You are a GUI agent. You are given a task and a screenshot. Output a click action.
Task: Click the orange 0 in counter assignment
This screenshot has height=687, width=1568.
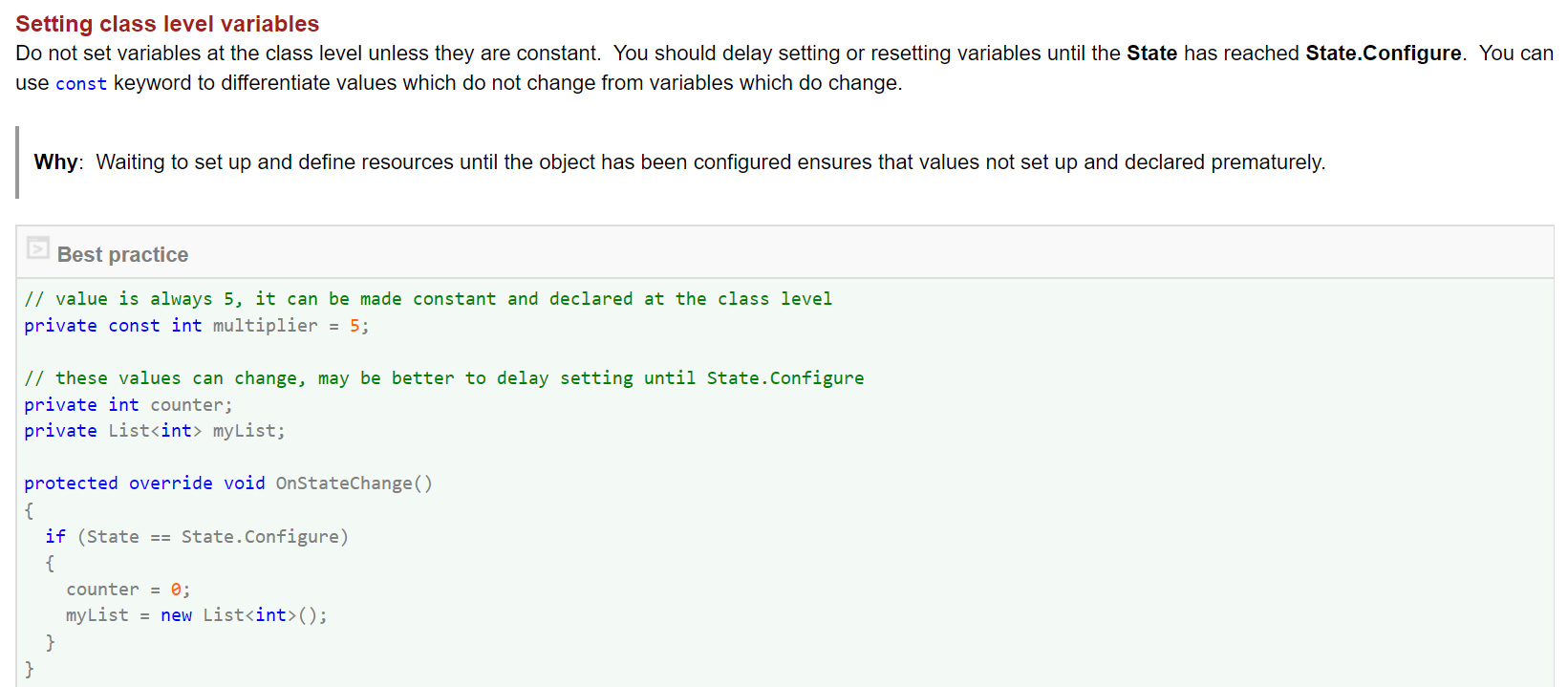tap(176, 590)
